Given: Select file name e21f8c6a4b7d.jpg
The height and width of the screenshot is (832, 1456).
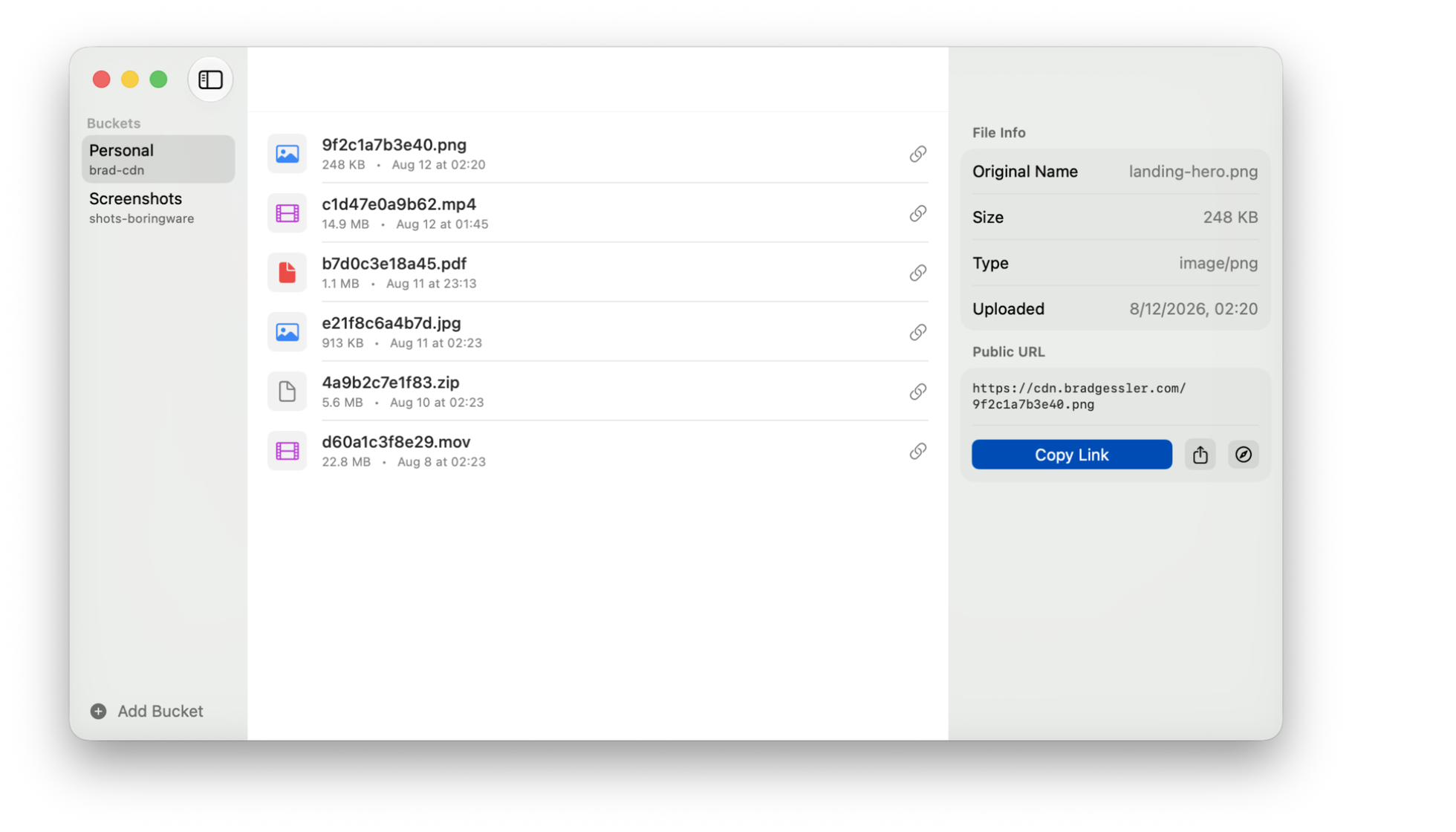Looking at the screenshot, I should [391, 323].
